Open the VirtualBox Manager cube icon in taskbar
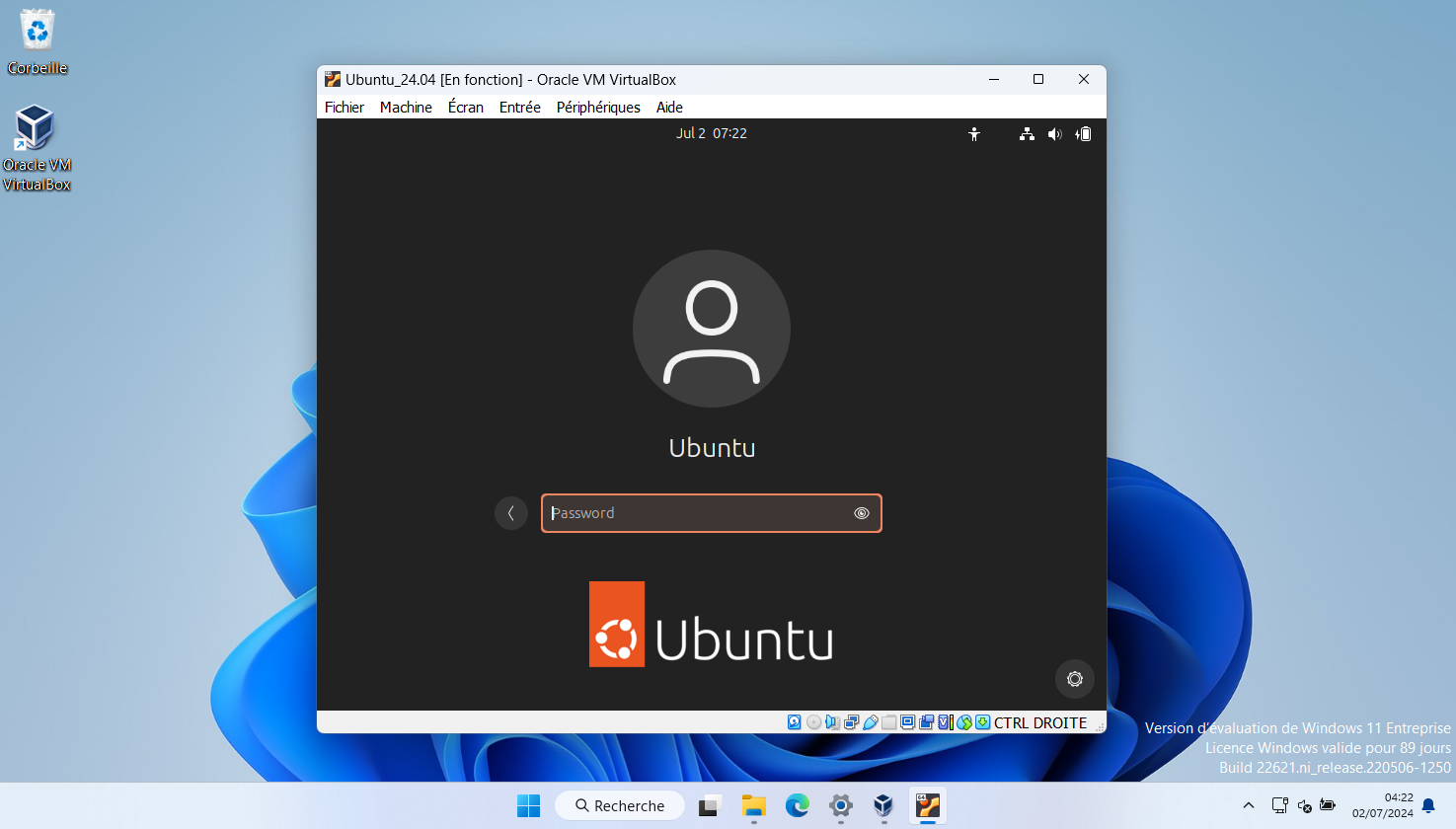1456x829 pixels. pyautogui.click(x=883, y=806)
